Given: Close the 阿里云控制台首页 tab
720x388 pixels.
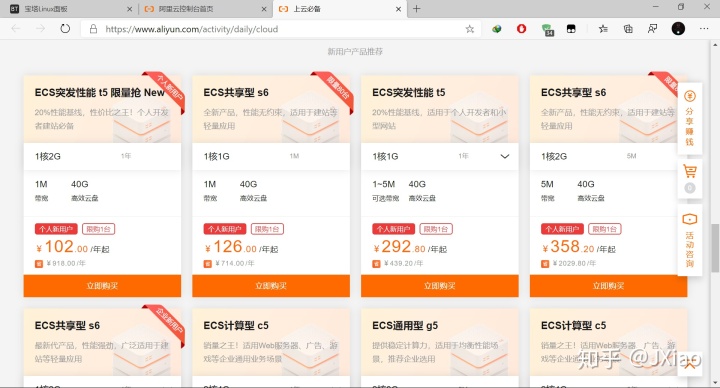Looking at the screenshot, I should coord(264,9).
